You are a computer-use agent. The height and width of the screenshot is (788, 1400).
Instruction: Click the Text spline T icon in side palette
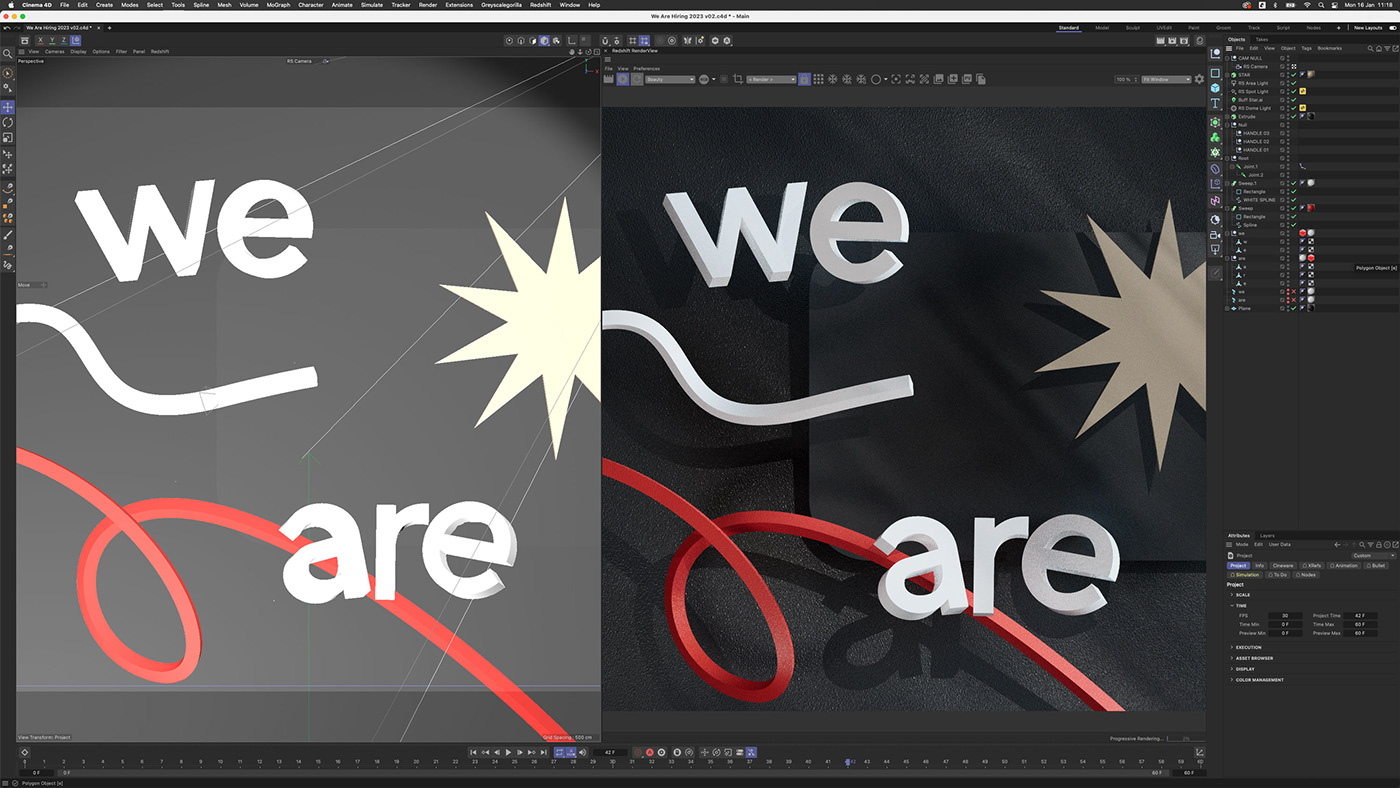[1215, 103]
